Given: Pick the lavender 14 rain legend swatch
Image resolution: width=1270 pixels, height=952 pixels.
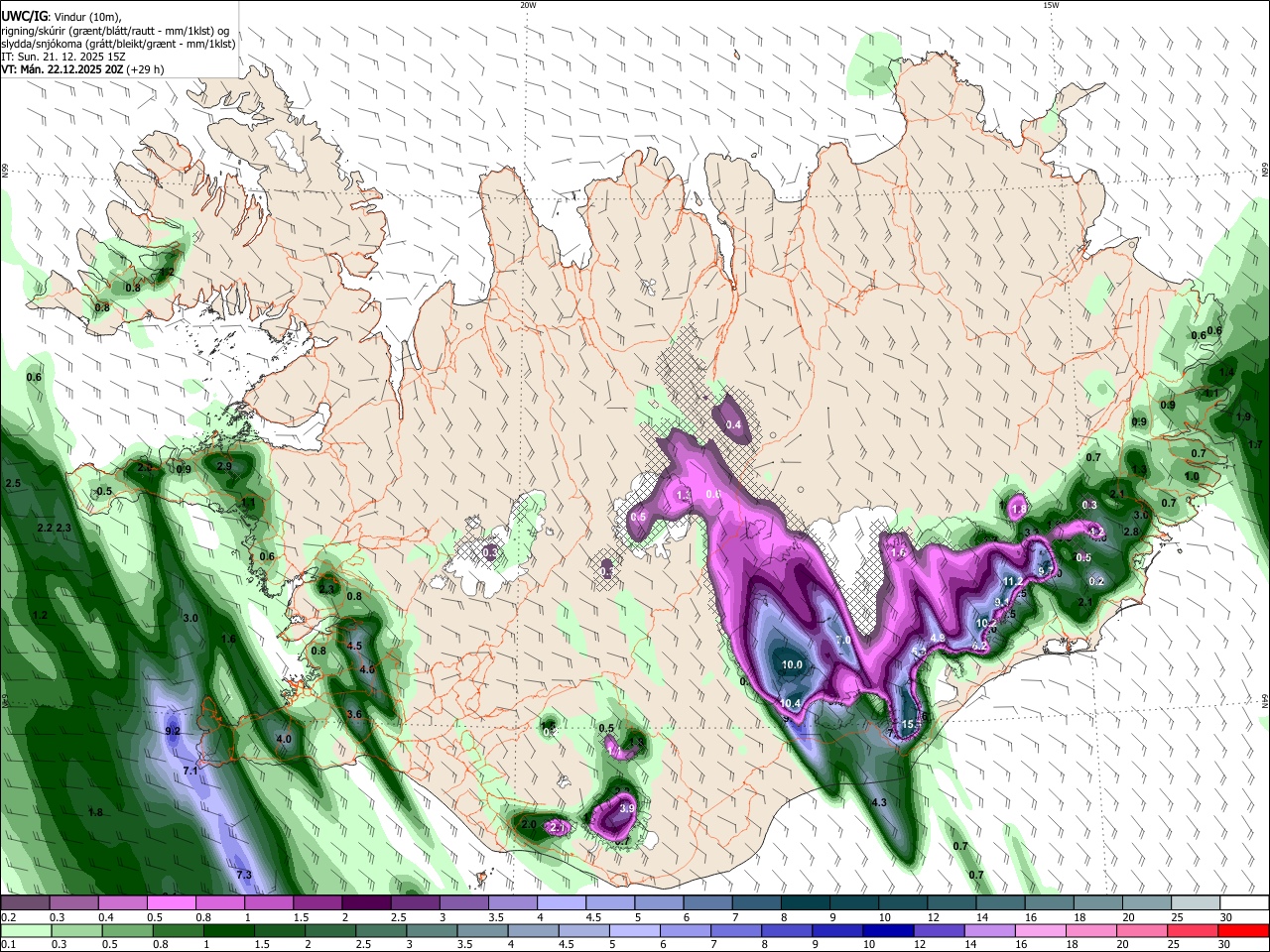Looking at the screenshot, I should 992,930.
